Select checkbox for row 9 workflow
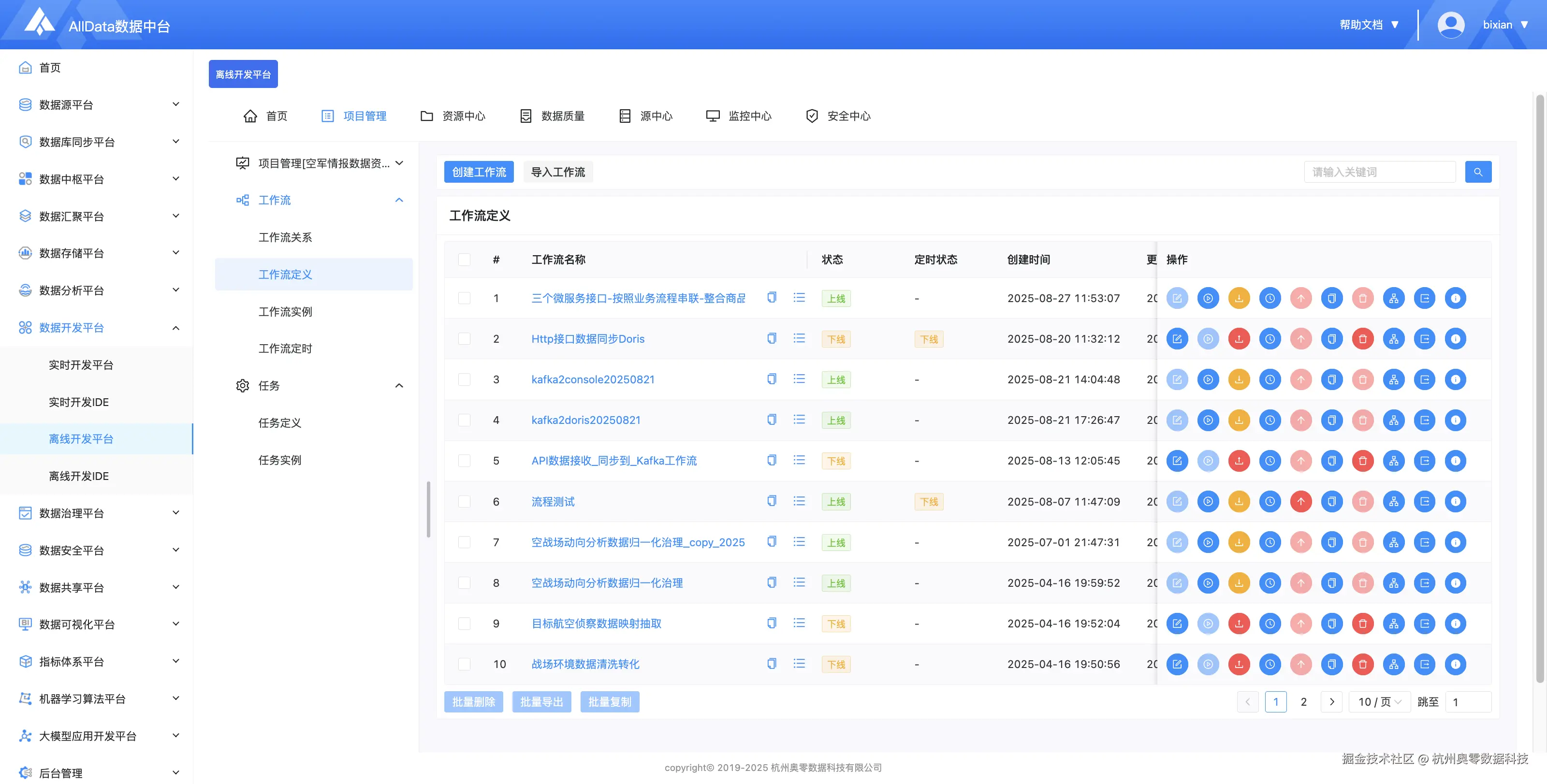1547x784 pixels. pyautogui.click(x=464, y=623)
